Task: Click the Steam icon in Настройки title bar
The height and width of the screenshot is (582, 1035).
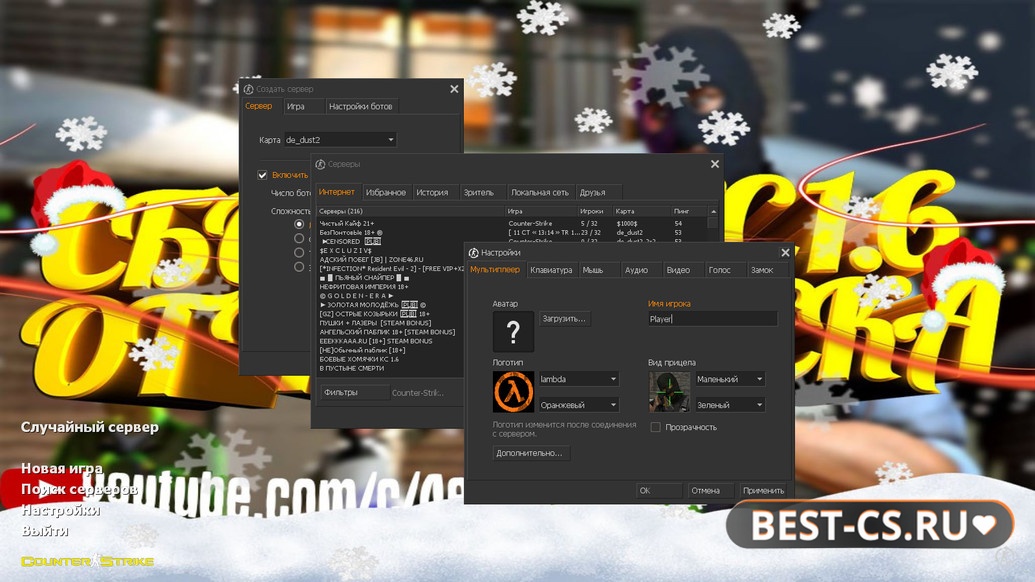Action: [473, 253]
